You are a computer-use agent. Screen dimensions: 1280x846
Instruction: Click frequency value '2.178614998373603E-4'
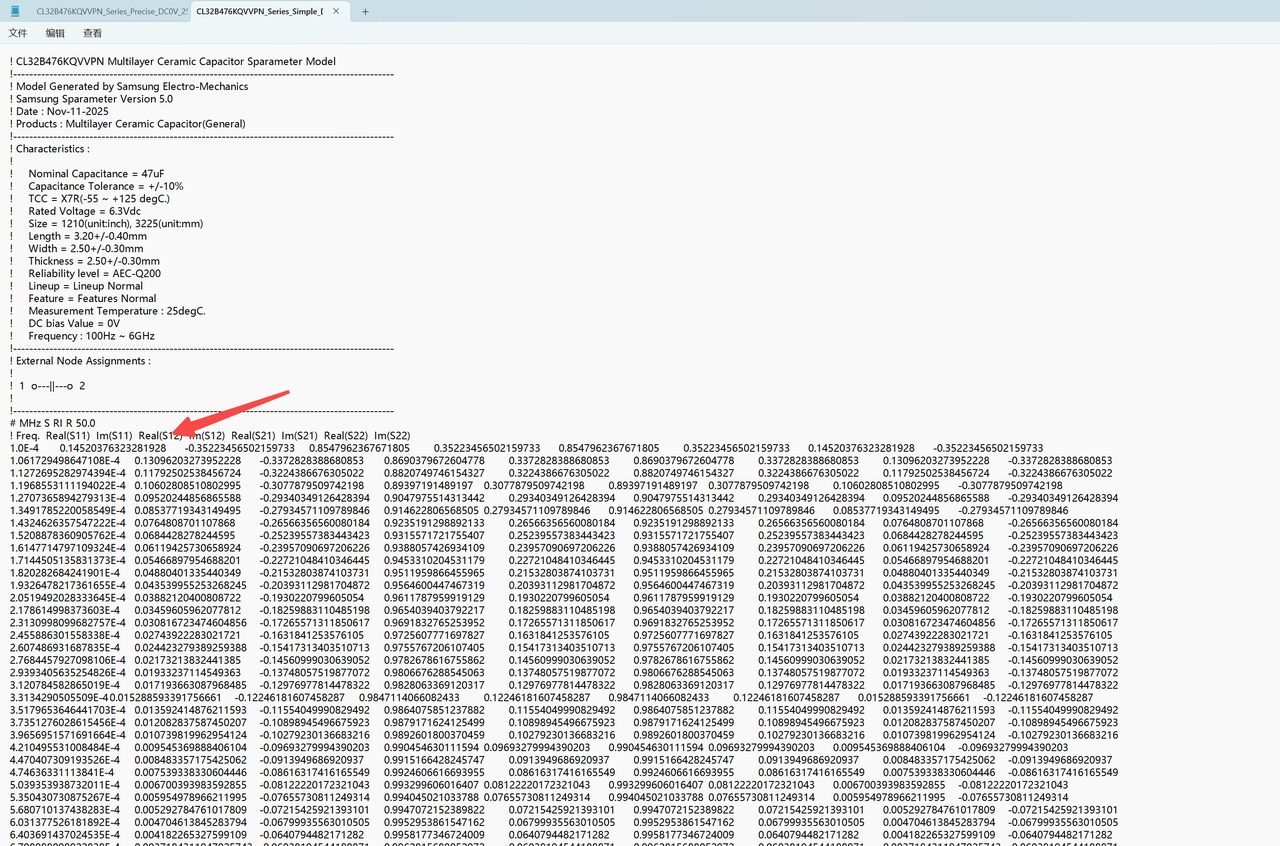66,611
